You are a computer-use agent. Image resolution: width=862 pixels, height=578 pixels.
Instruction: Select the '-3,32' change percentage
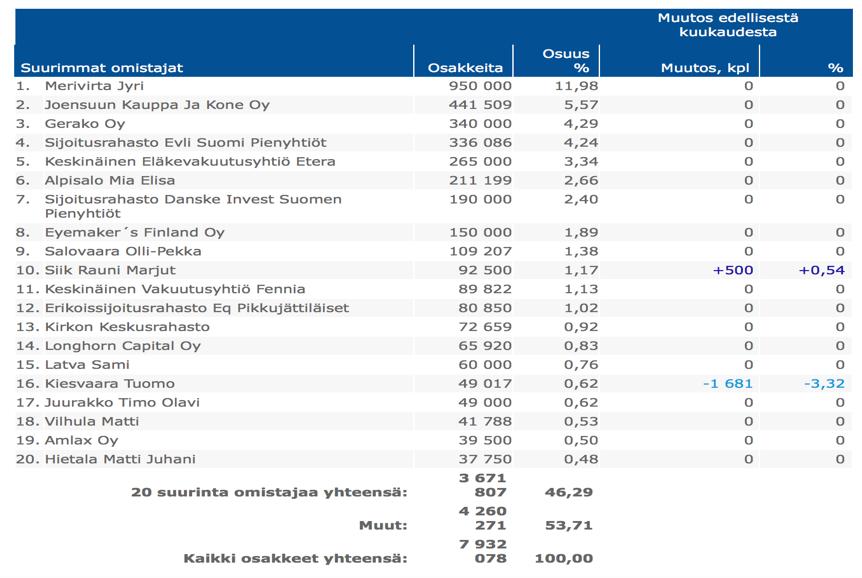click(x=824, y=383)
